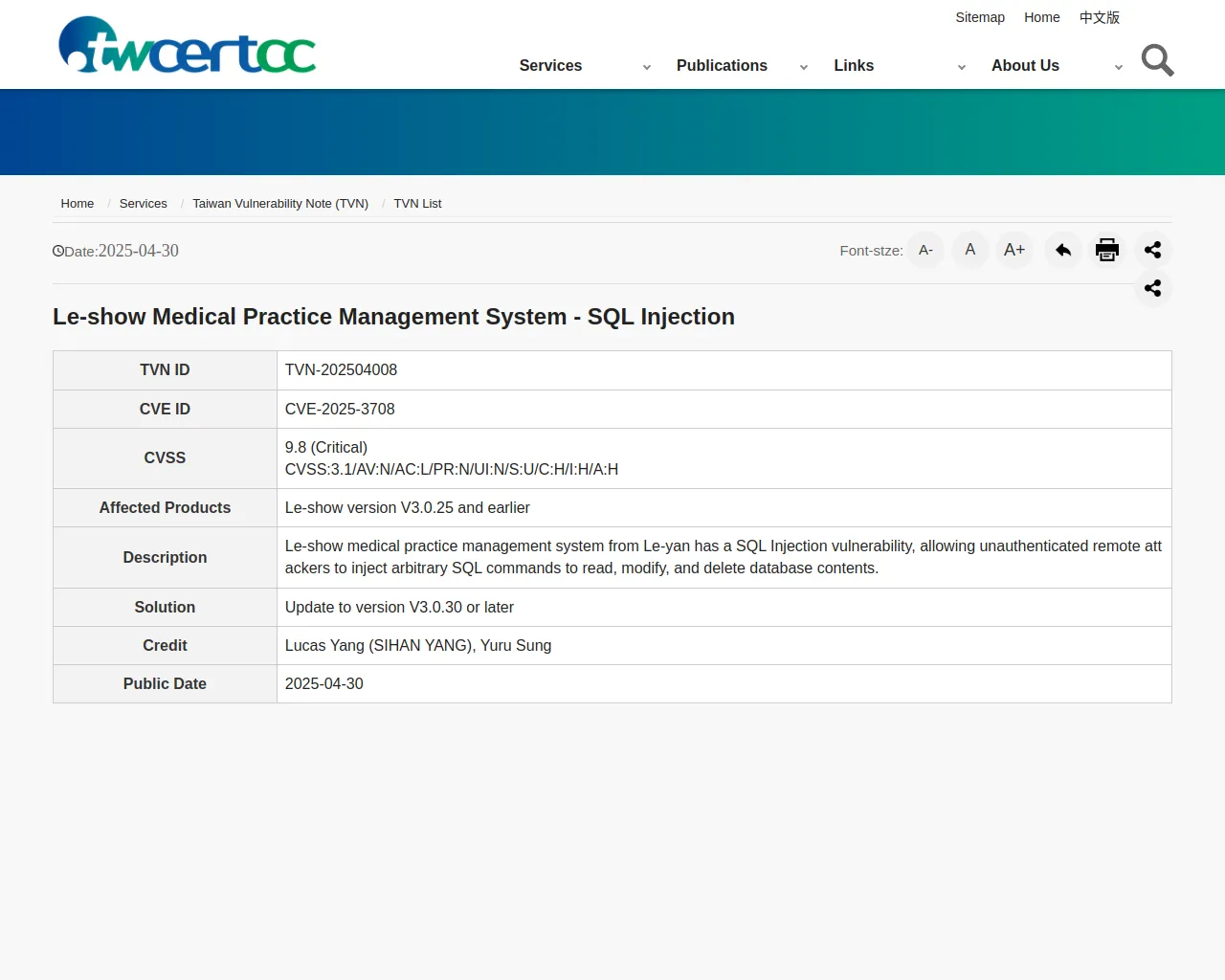Open the Services navigation menu
The width and height of the screenshot is (1225, 980).
(x=550, y=66)
